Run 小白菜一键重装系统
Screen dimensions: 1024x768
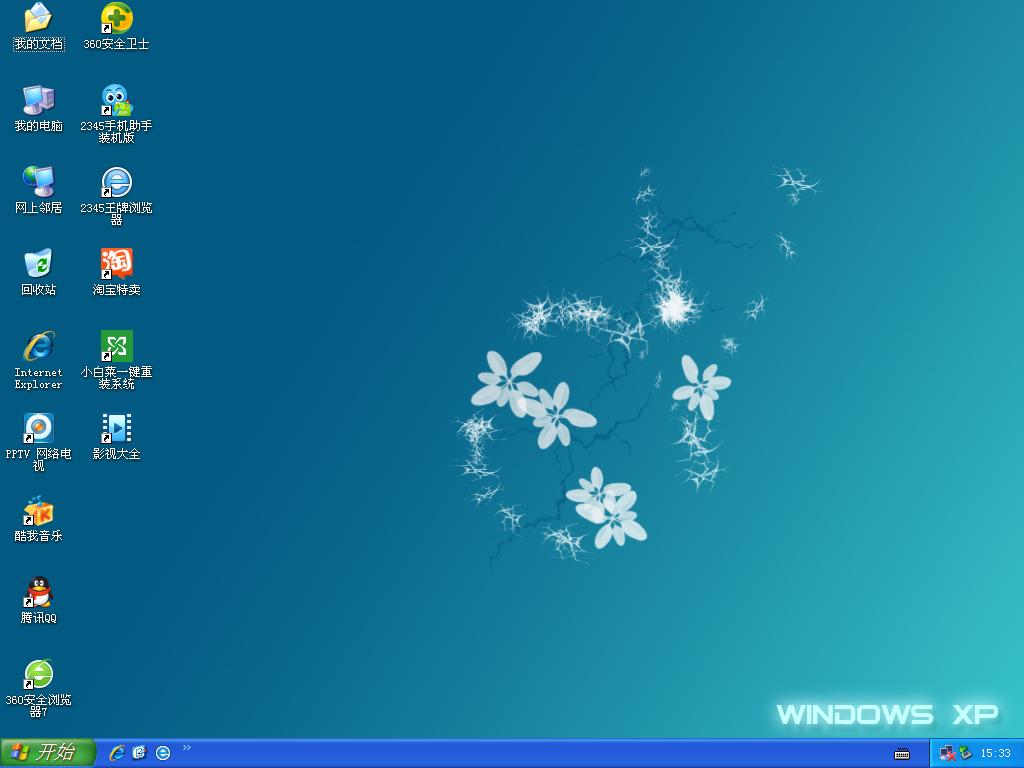pos(115,345)
